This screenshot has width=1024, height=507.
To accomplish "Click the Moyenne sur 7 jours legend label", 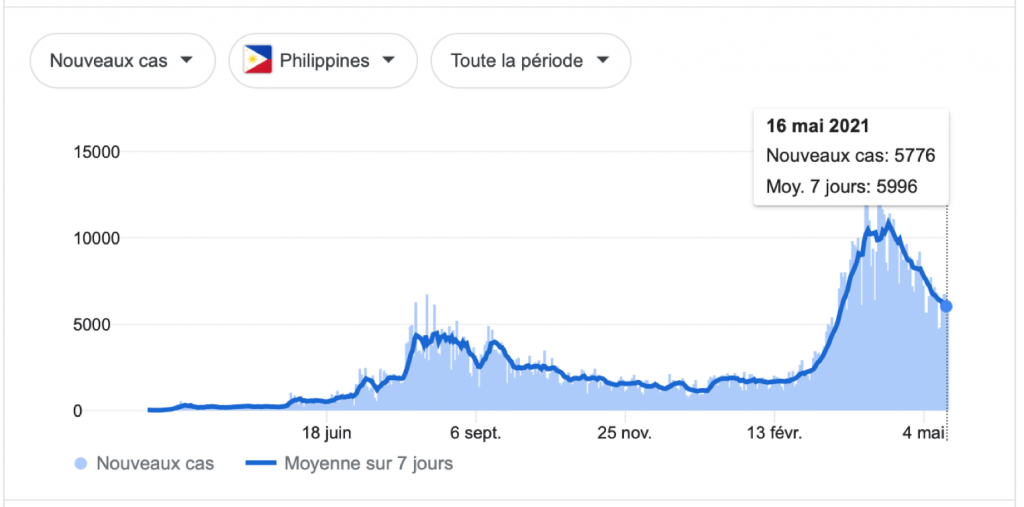I will pos(368,464).
